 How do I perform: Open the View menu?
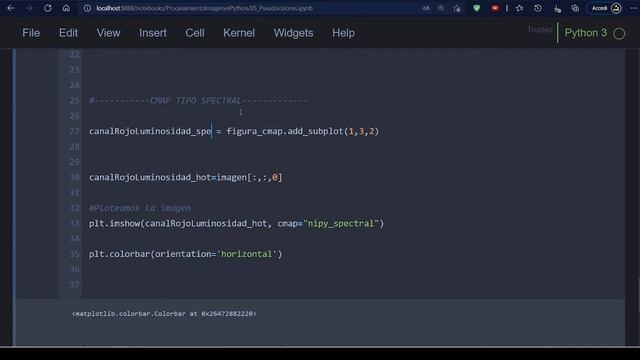tap(108, 33)
